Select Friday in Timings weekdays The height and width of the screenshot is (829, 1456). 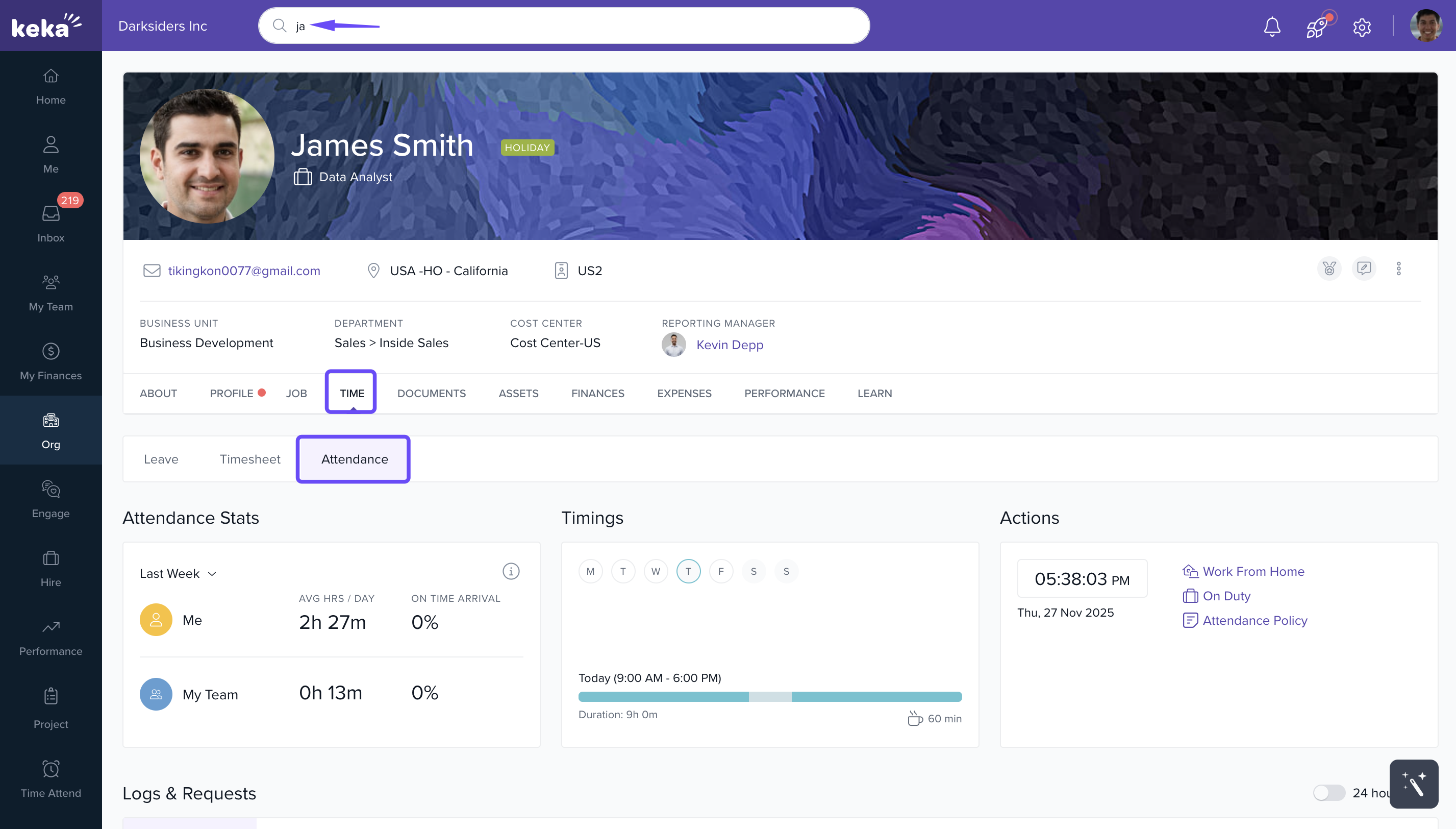721,571
